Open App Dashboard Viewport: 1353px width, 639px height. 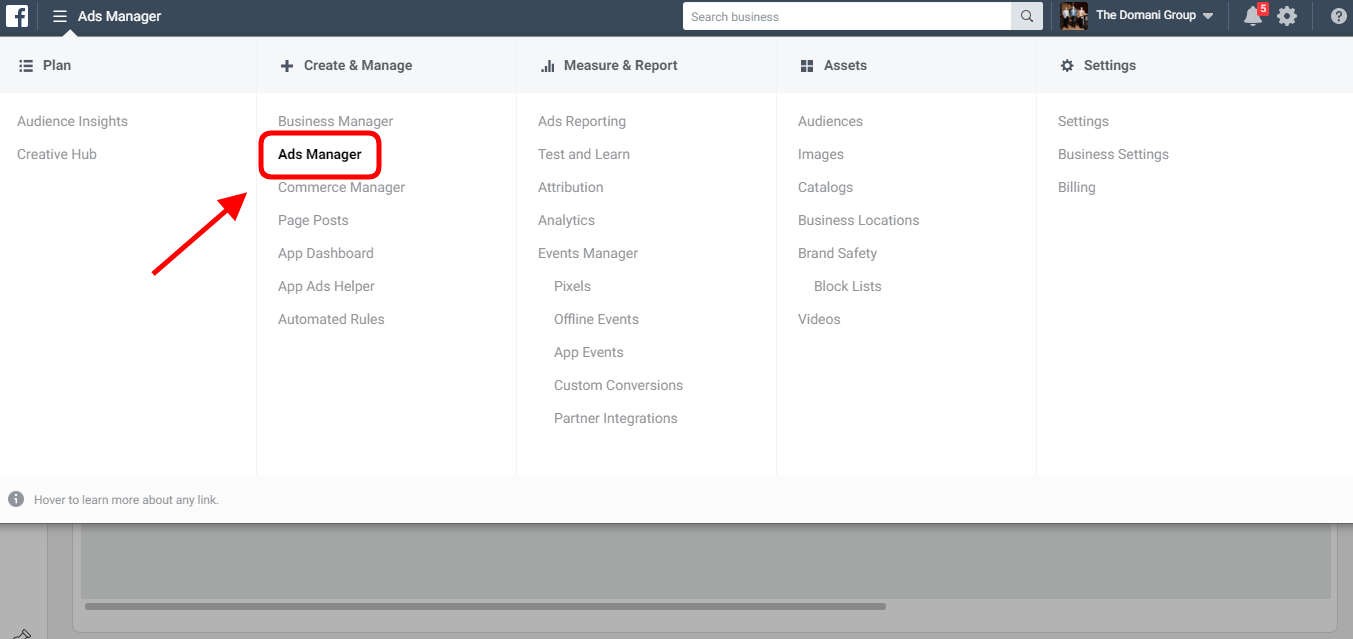tap(326, 253)
